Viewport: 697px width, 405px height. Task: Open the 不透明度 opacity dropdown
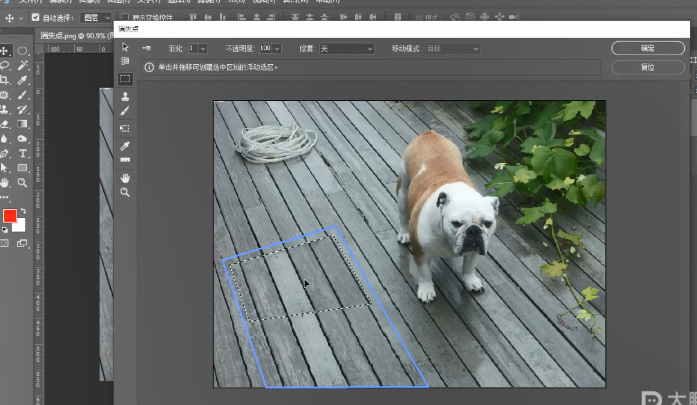coord(275,48)
